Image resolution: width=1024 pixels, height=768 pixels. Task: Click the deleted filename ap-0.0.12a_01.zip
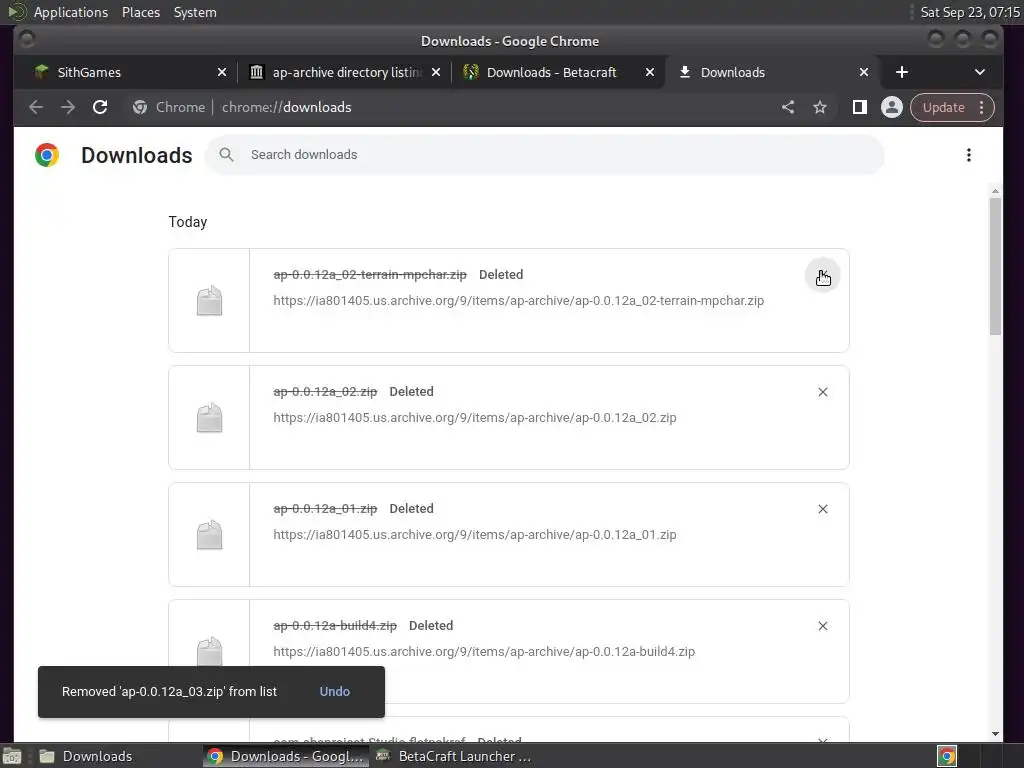tap(325, 509)
